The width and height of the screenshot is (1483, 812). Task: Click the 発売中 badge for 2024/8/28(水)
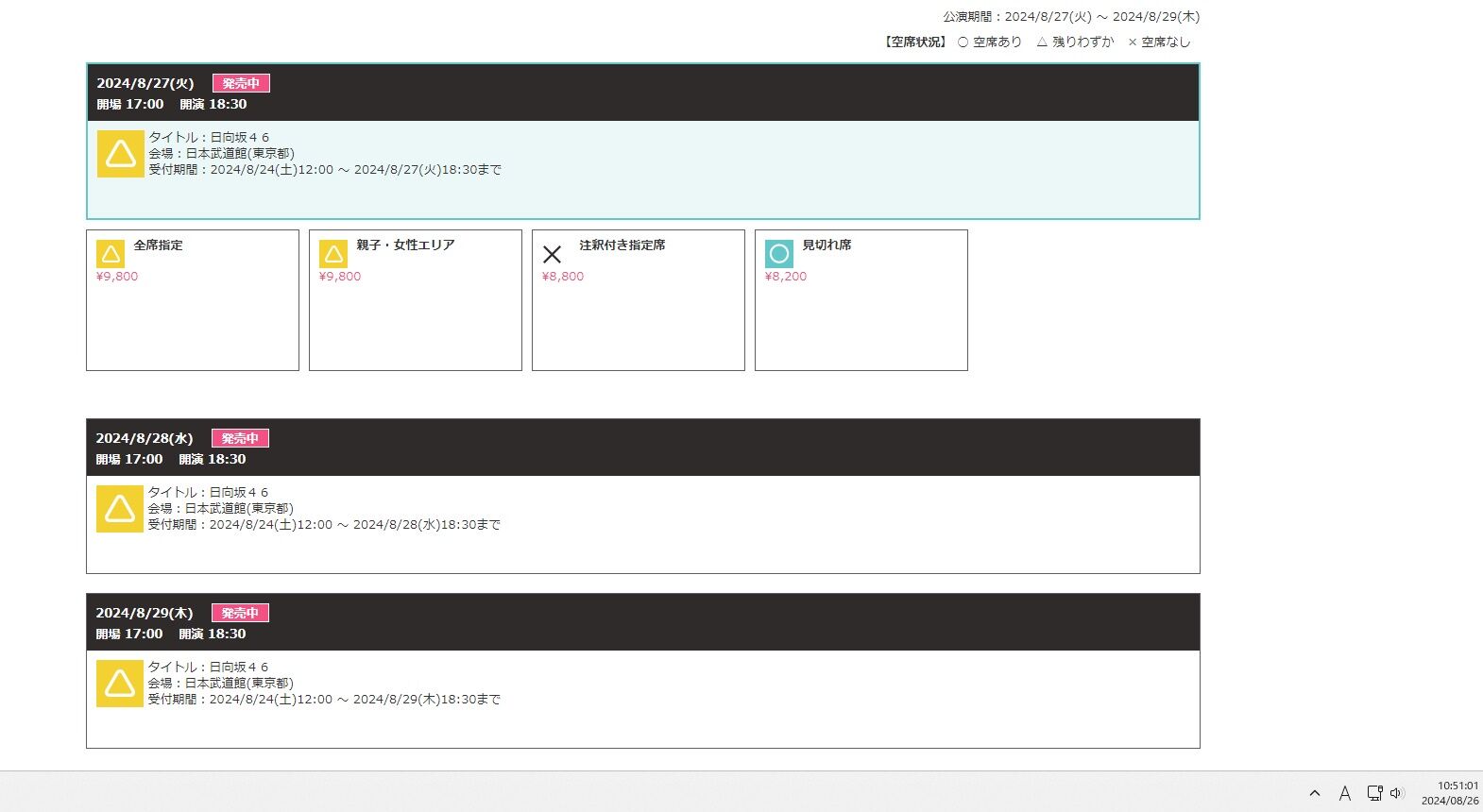click(240, 438)
